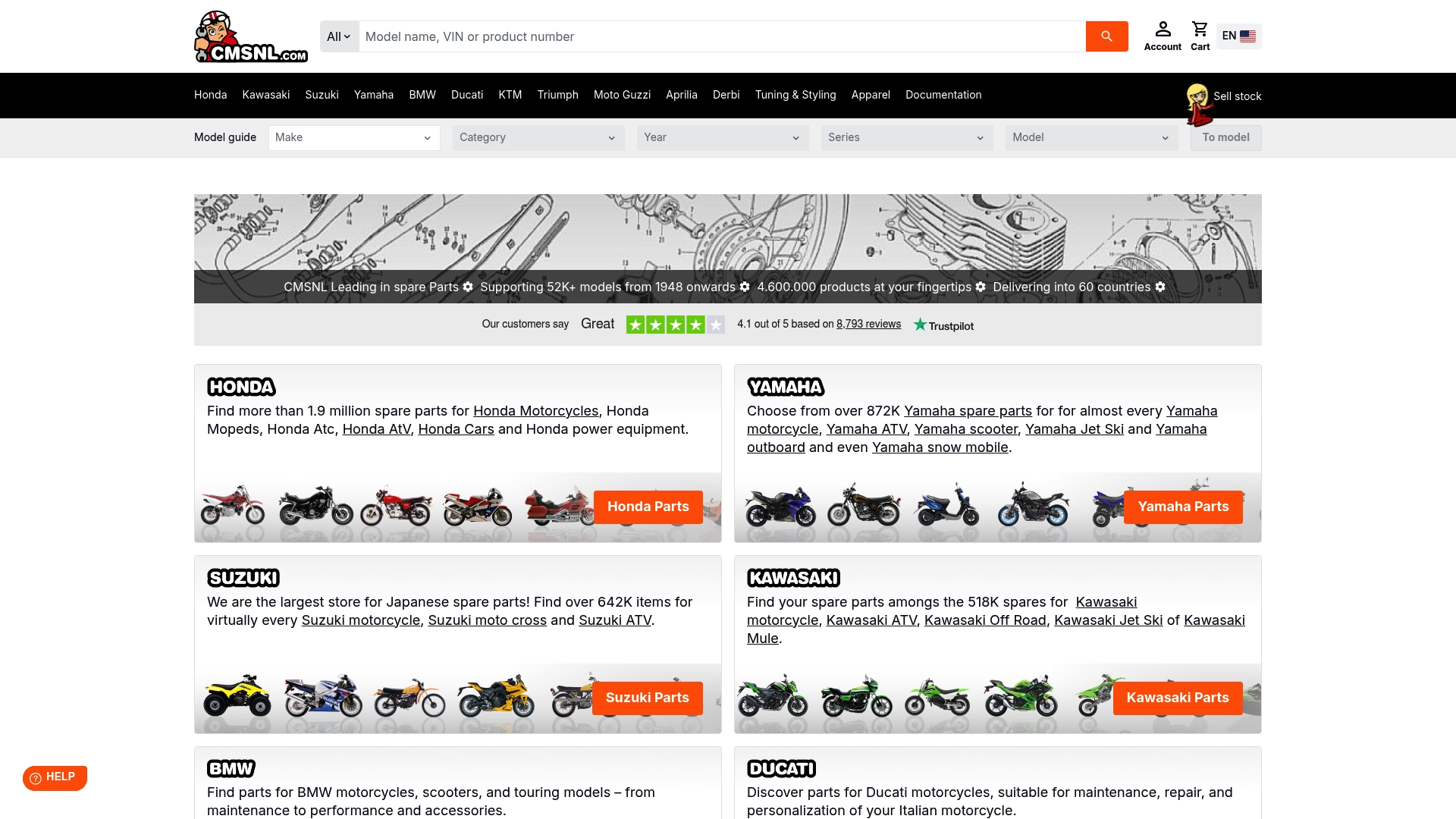
Task: Click the Kawasaki Parts button
Action: point(1178,698)
